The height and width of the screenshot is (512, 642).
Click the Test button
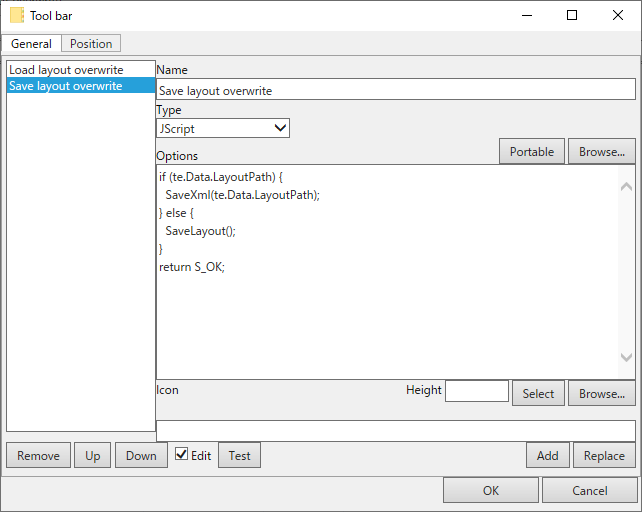pos(239,455)
